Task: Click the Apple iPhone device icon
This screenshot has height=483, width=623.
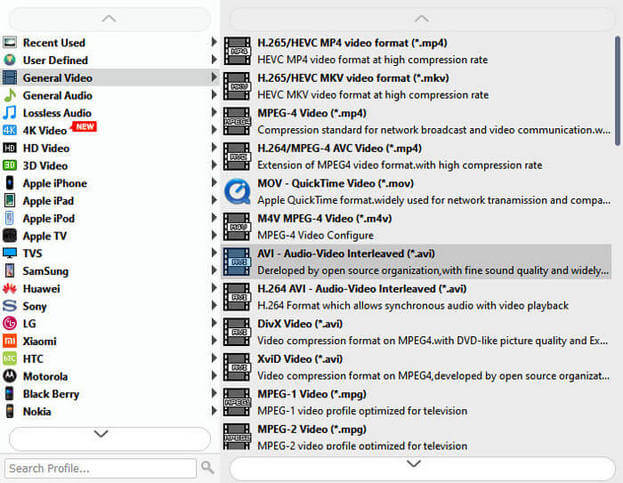Action: pyautogui.click(x=10, y=183)
